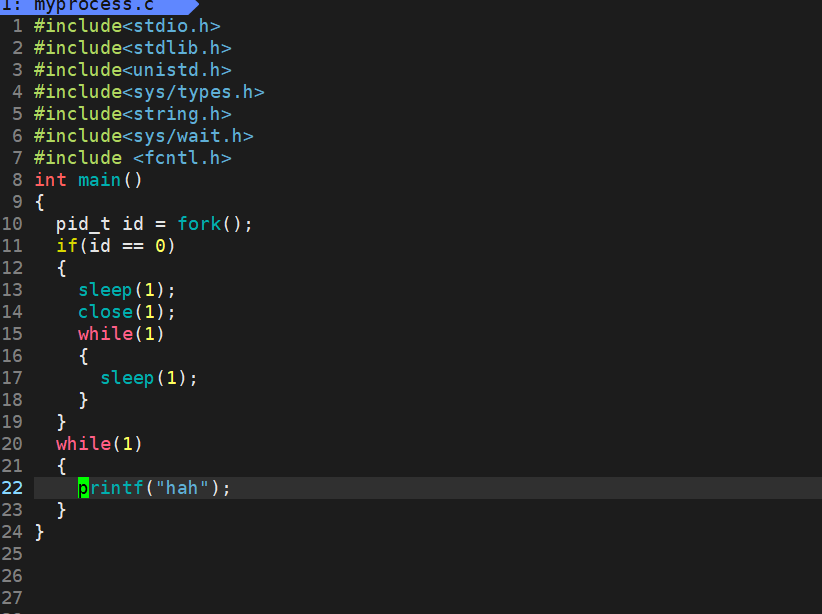Click the if(id == 0) condition
The image size is (822, 614).
click(115, 245)
